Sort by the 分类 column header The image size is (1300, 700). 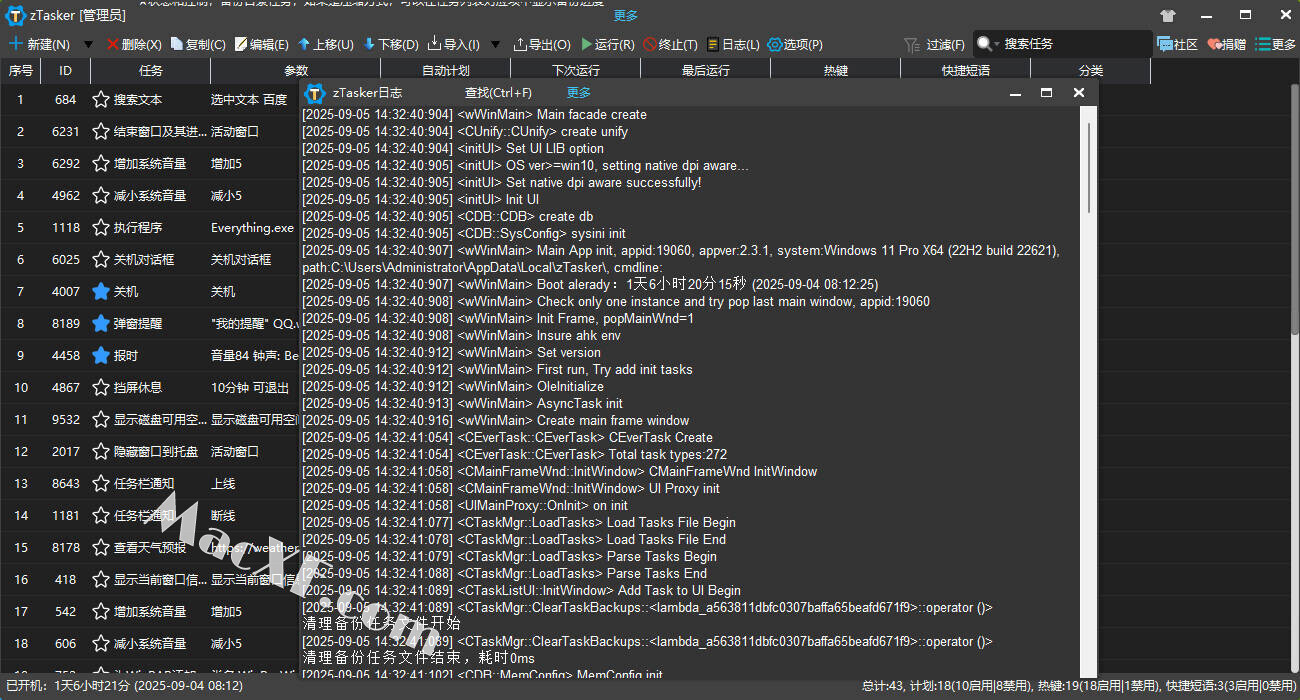(x=1091, y=71)
